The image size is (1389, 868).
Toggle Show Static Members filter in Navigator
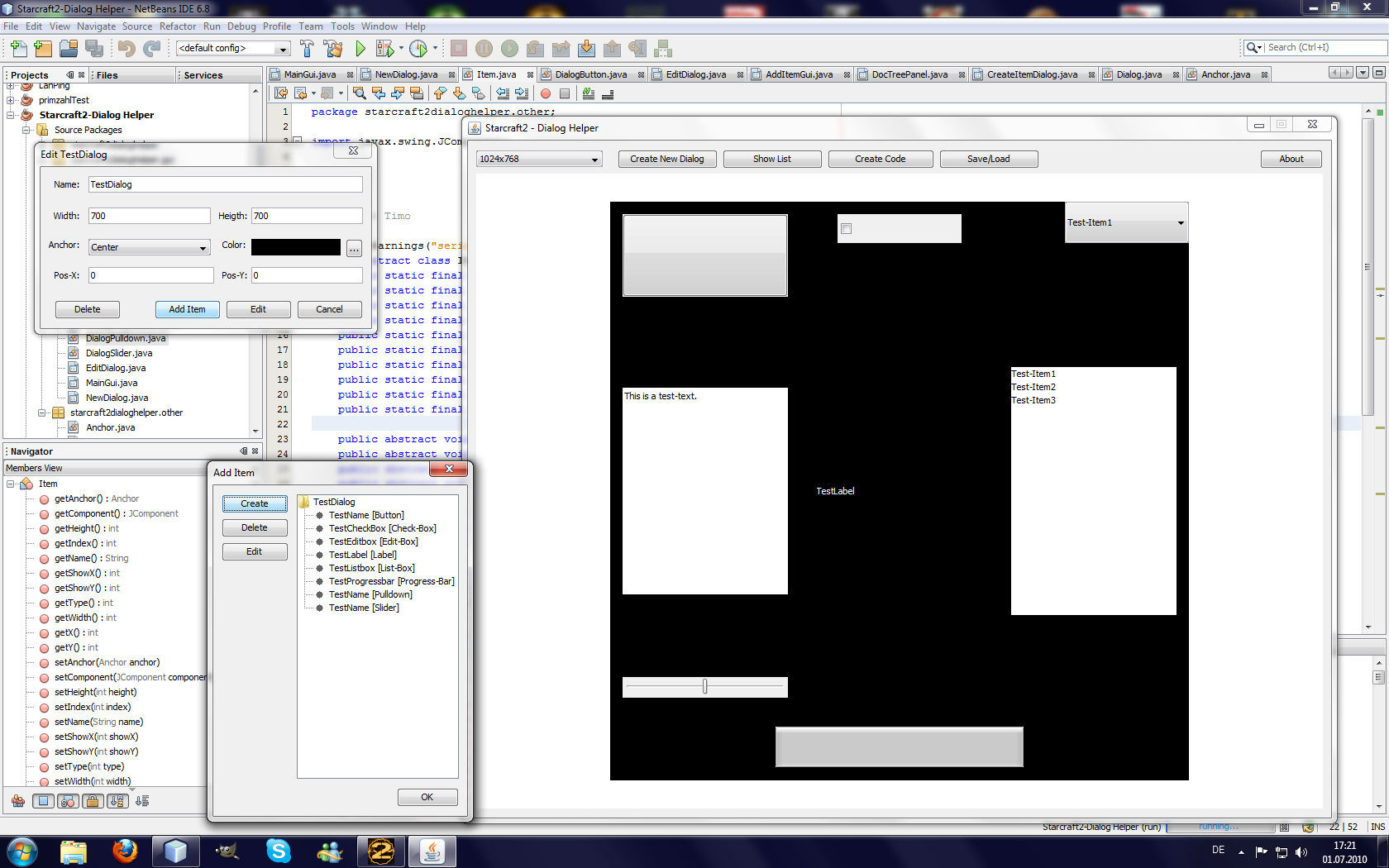click(69, 801)
